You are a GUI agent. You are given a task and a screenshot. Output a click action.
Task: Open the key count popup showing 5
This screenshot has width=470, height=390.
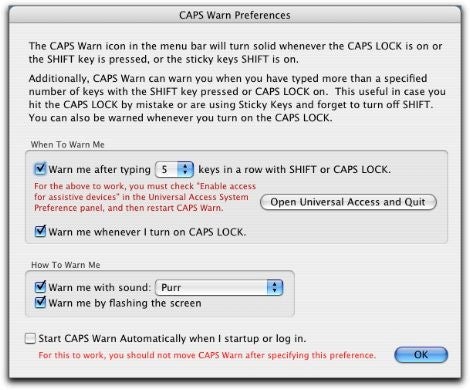pyautogui.click(x=174, y=169)
